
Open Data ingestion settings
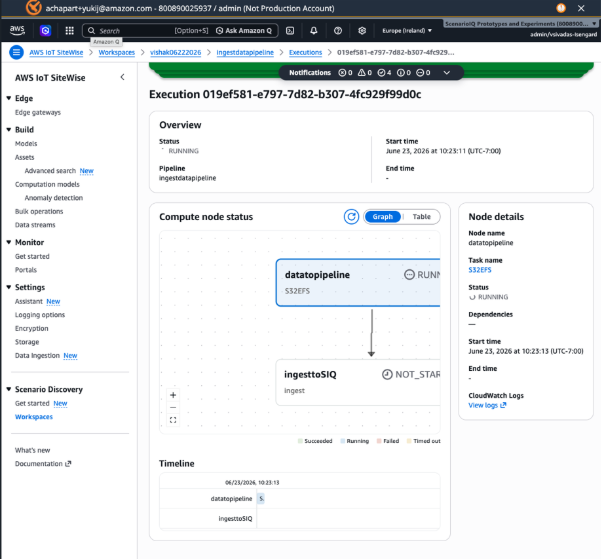tap(37, 355)
